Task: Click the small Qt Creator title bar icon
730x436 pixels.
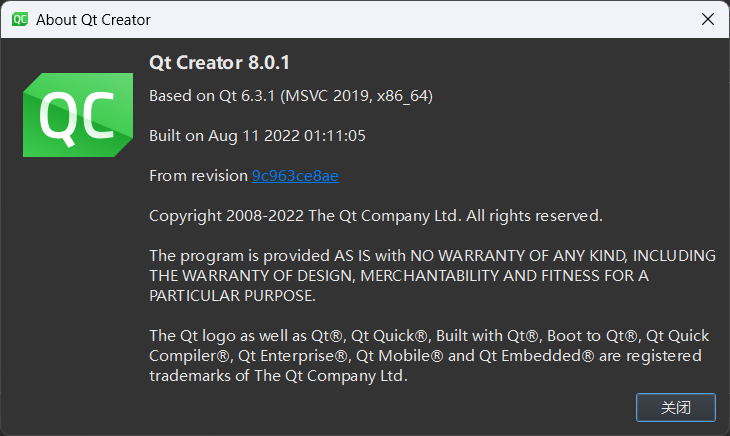Action: [19, 19]
